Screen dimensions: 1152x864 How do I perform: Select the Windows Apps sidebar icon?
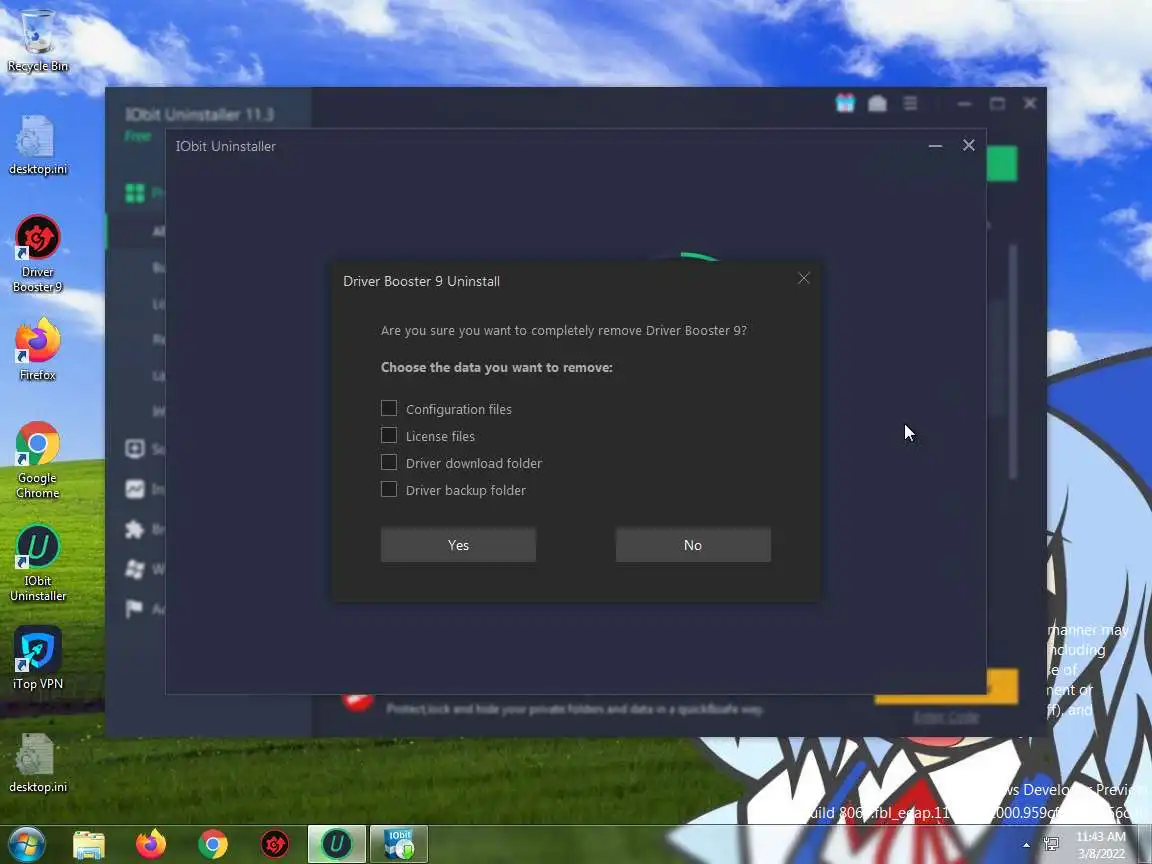(x=135, y=569)
